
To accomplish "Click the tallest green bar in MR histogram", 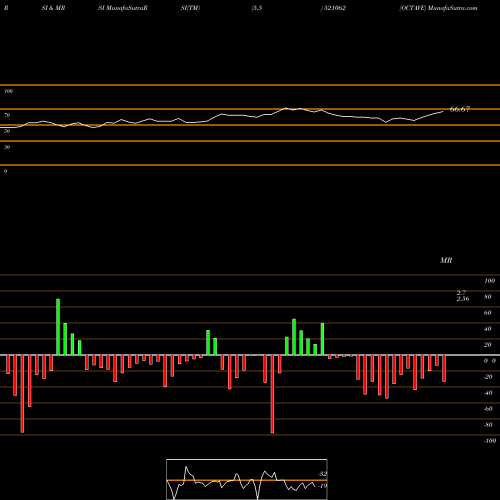I will [58, 327].
